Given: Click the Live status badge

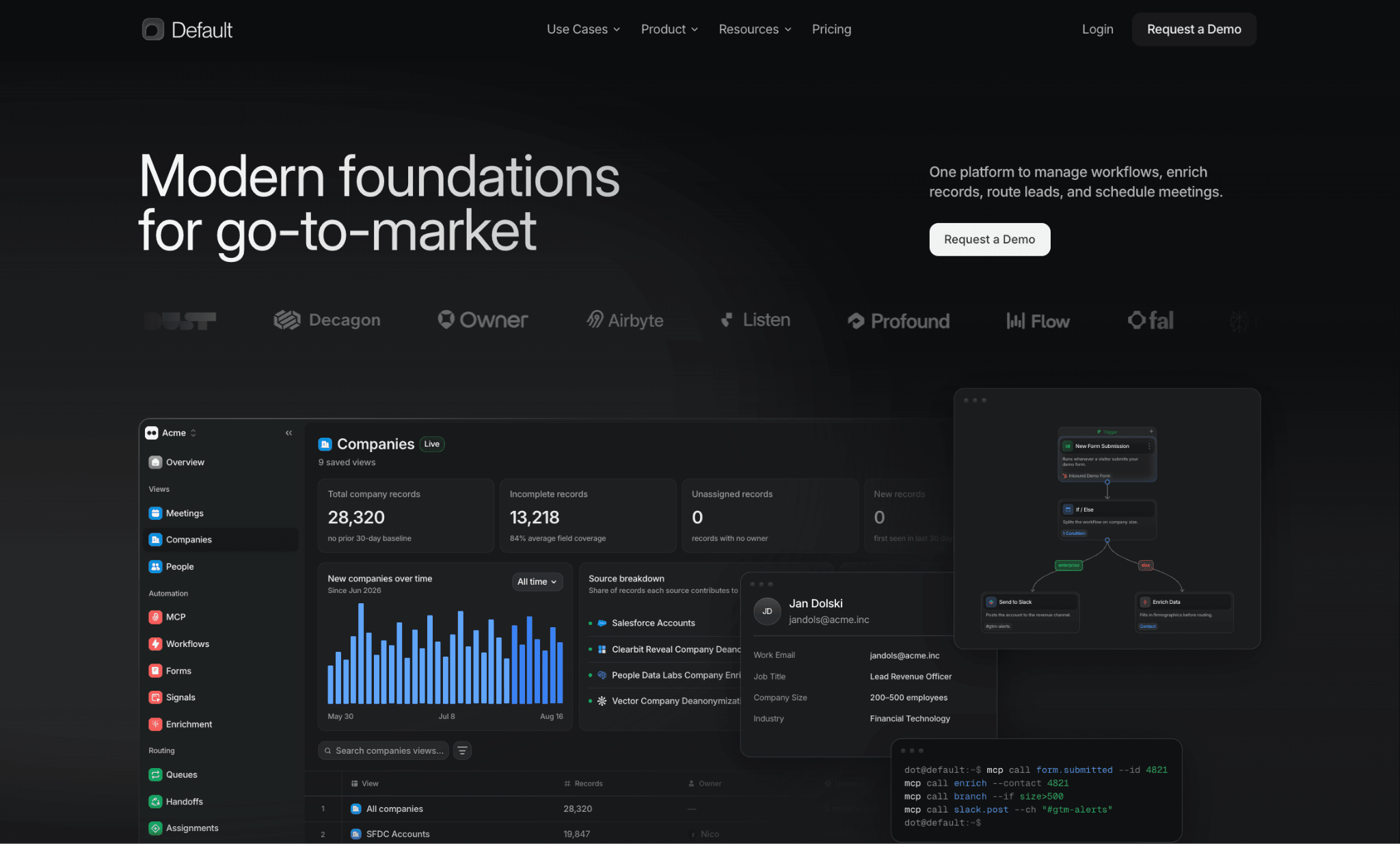Looking at the screenshot, I should point(432,444).
